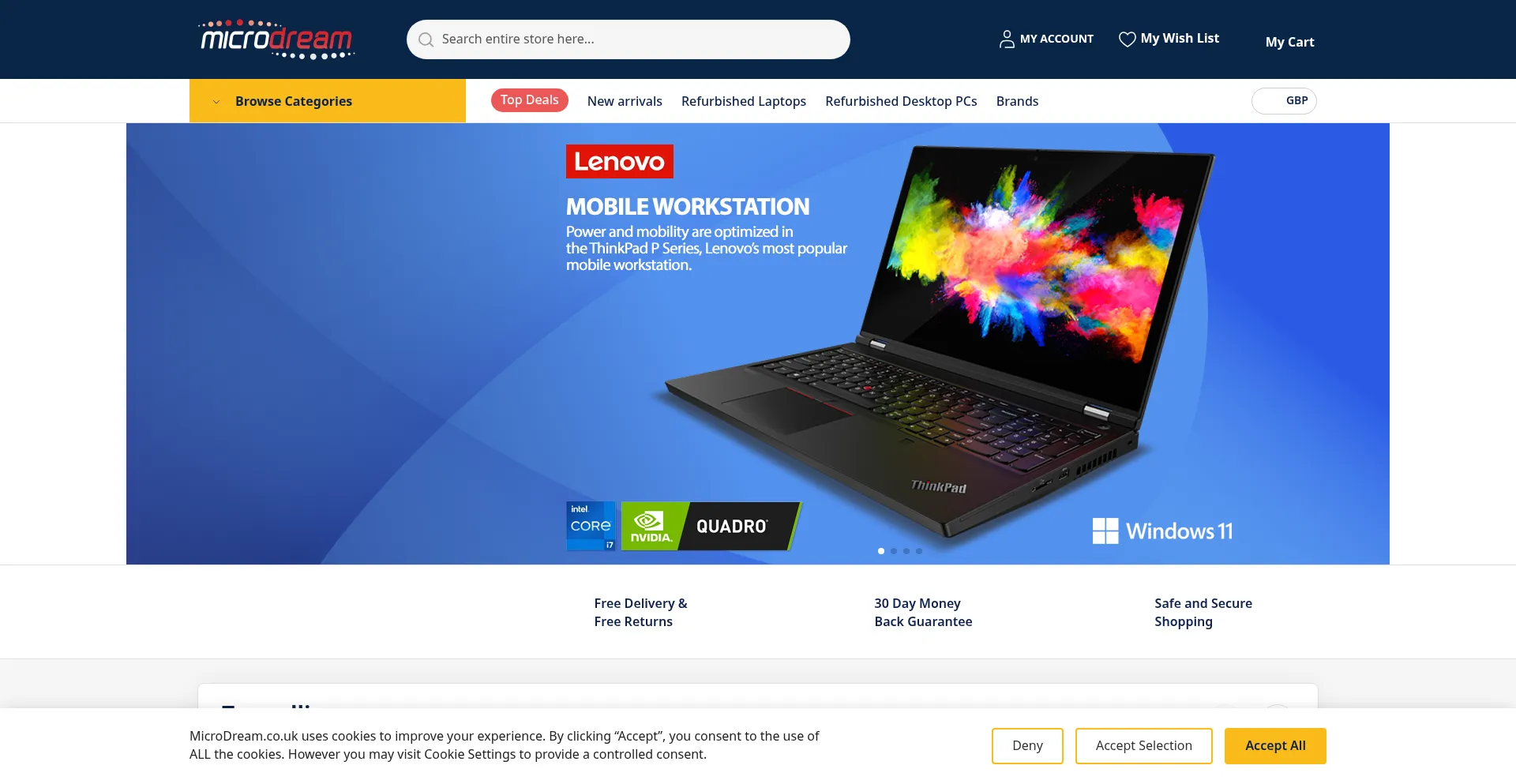Screen dimensions: 1516x784
Task: Click the wish list heart icon
Action: point(1127,39)
